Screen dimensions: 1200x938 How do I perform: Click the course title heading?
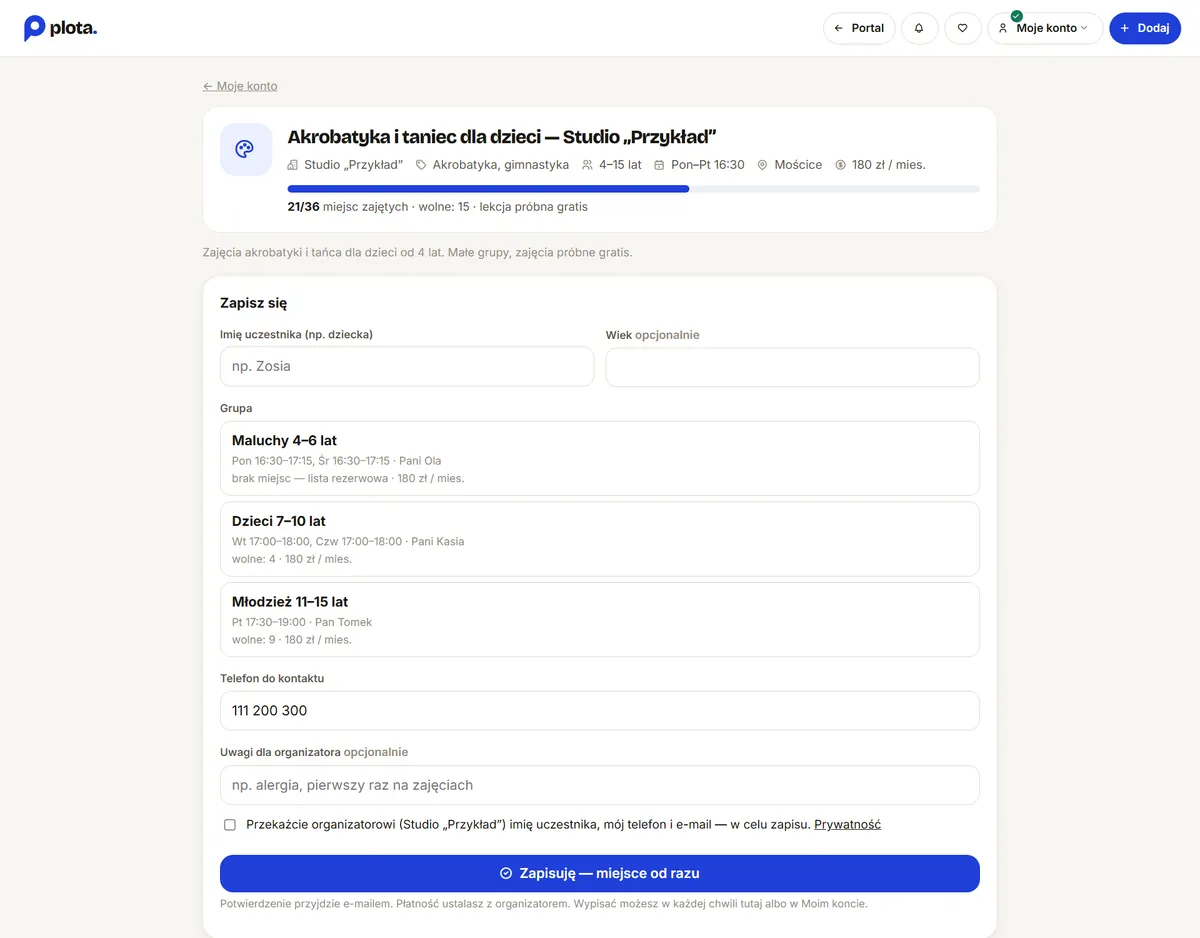502,137
